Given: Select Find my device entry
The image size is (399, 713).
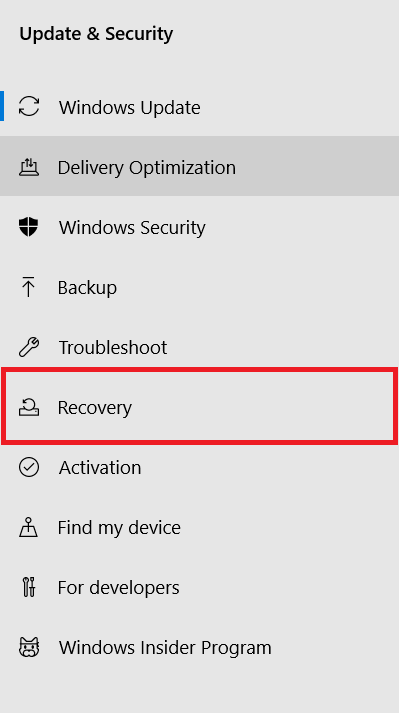Looking at the screenshot, I should 199,527.
